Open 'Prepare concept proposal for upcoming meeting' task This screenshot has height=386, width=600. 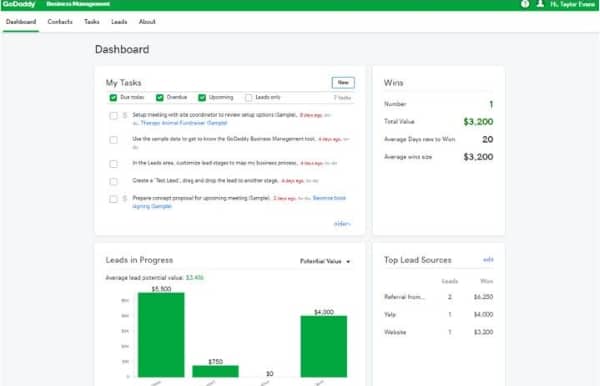pyautogui.click(x=201, y=198)
